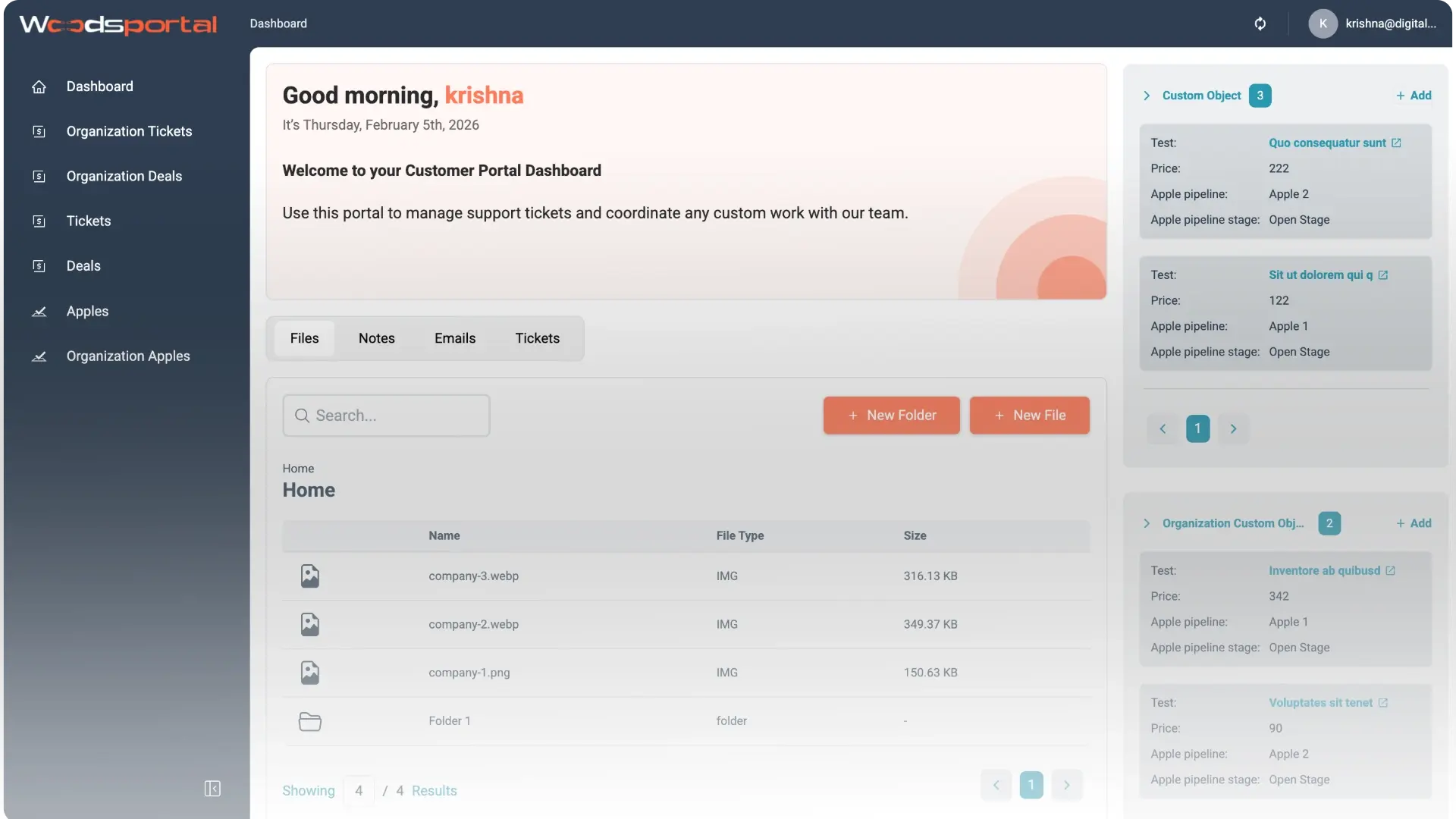This screenshot has height=819, width=1456.
Task: Click the Organization Apples chart icon
Action: [x=39, y=356]
